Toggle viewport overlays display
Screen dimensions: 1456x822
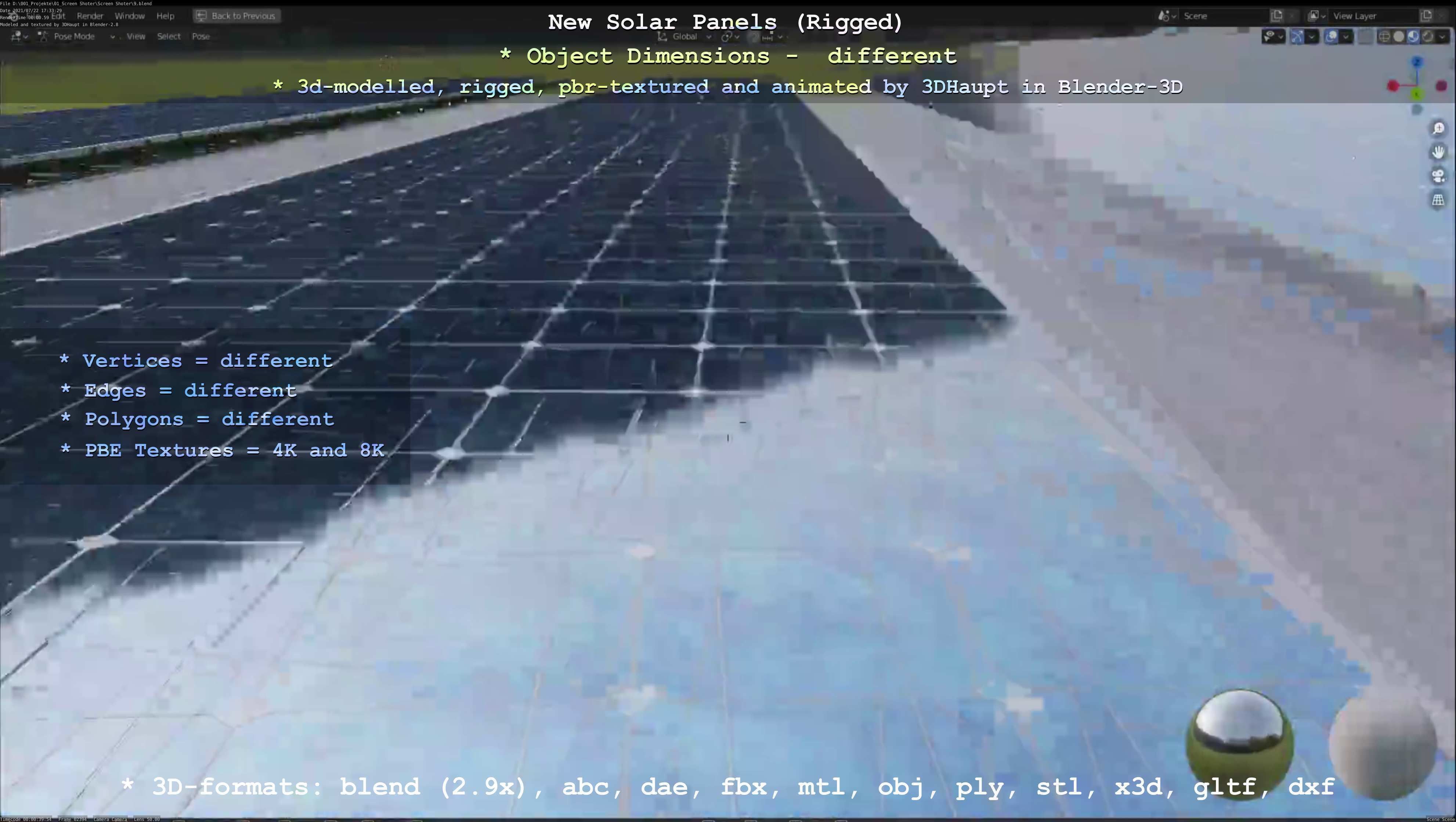coord(1331,37)
